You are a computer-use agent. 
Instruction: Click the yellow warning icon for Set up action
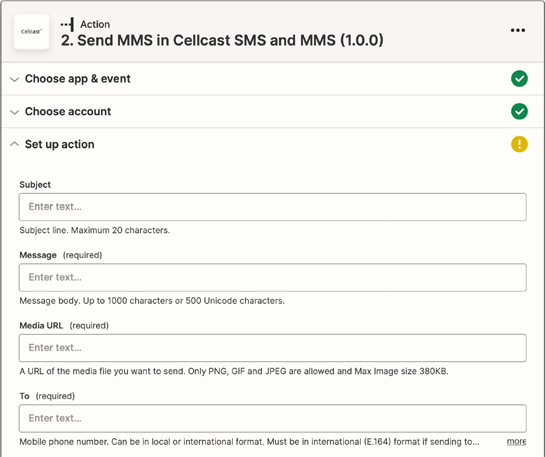pyautogui.click(x=519, y=144)
